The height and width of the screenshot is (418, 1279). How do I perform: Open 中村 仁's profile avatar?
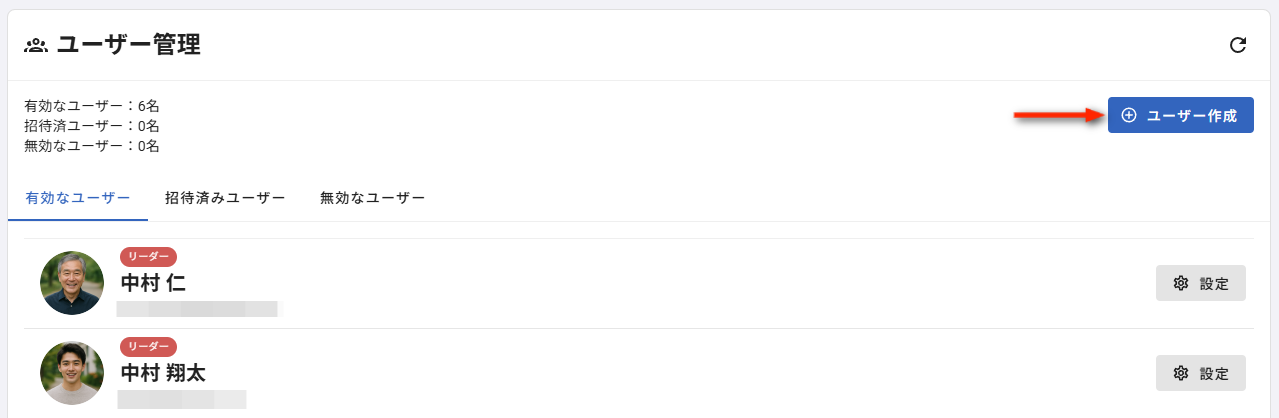point(72,283)
